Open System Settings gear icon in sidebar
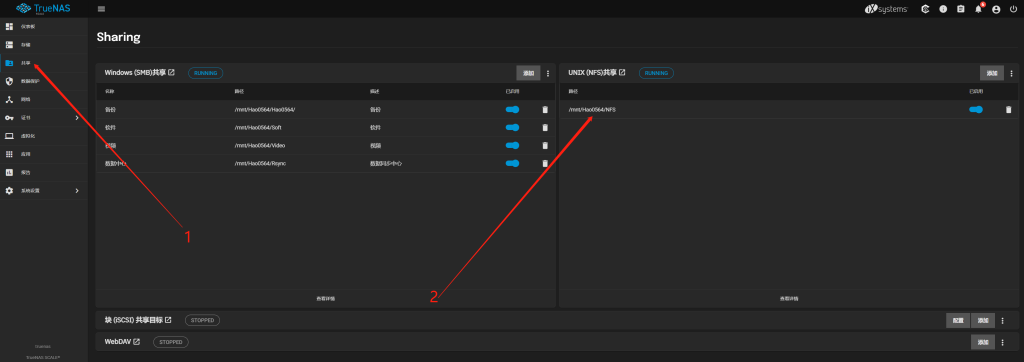The width and height of the screenshot is (1024, 362). [9, 191]
